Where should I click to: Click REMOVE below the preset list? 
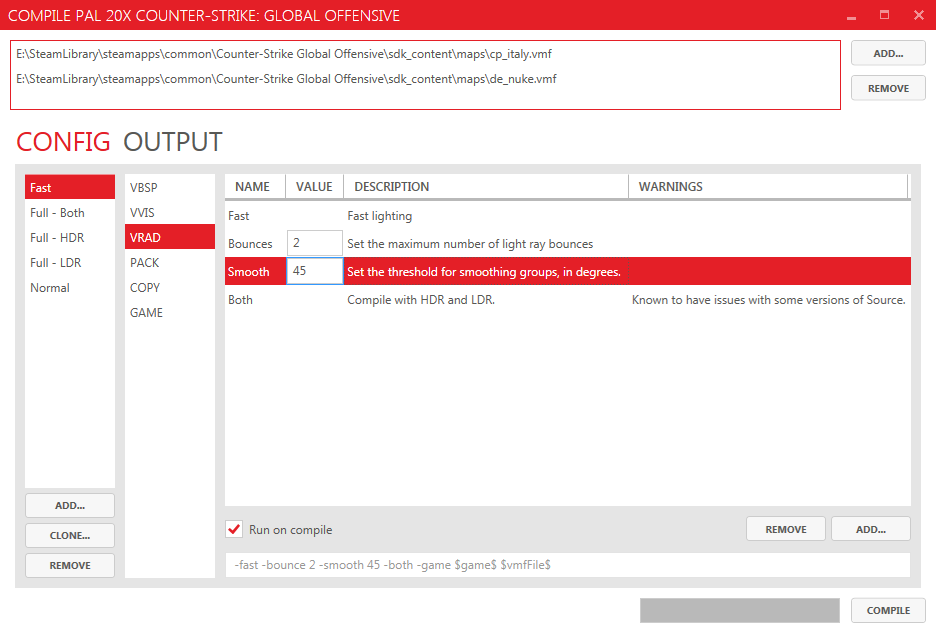(70, 565)
